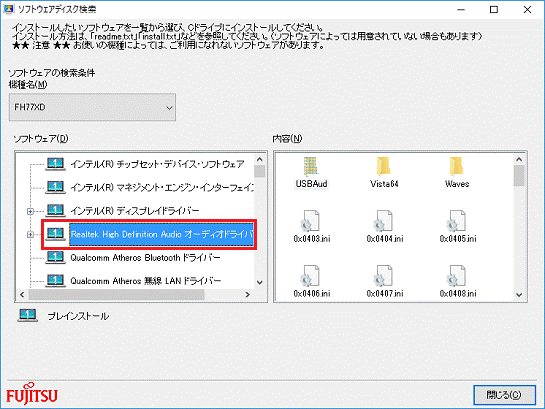Click the Qualcomm Atheros wireless LAN laptop icon

[55, 281]
